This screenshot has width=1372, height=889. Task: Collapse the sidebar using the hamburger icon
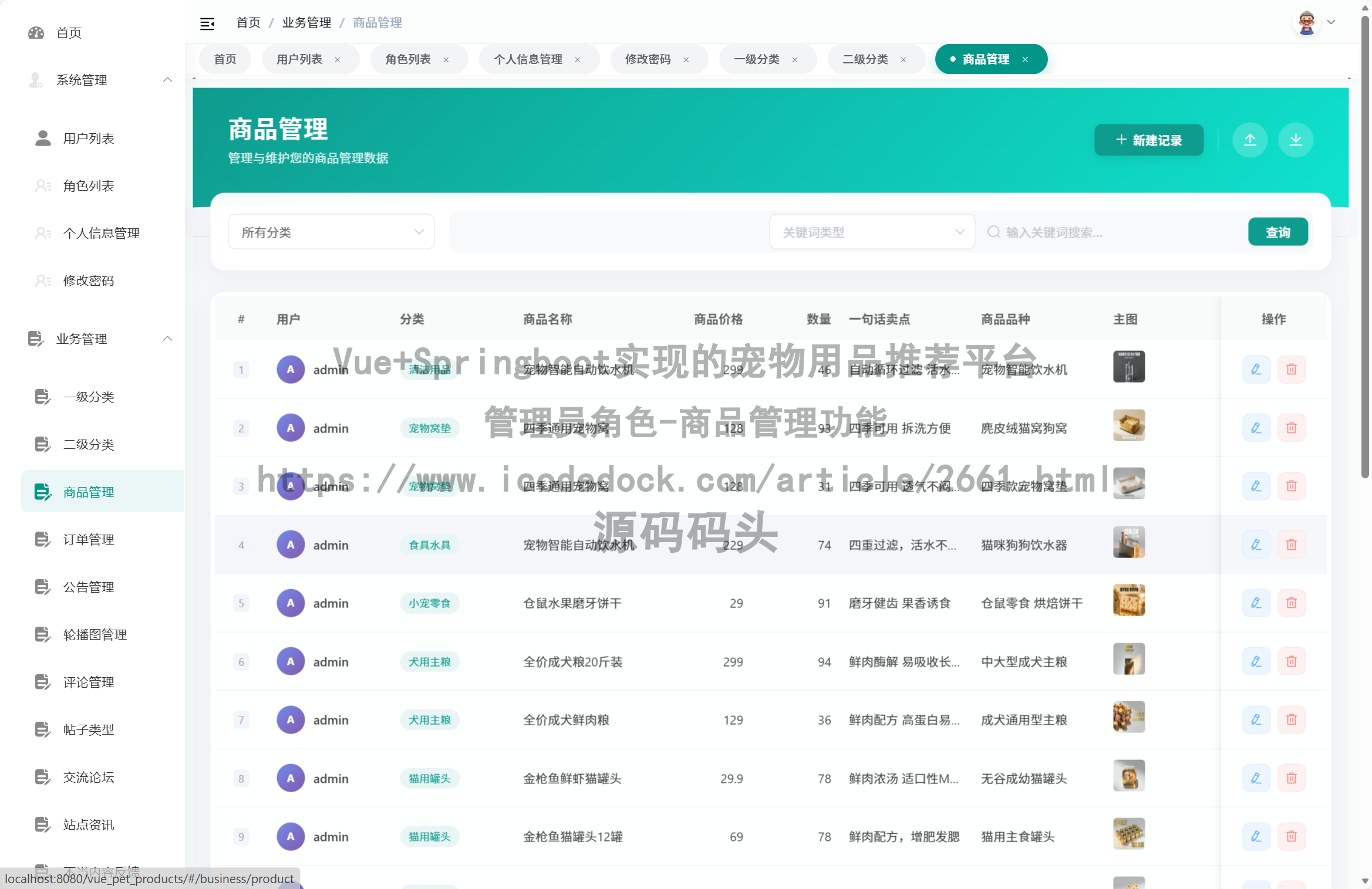pos(207,23)
